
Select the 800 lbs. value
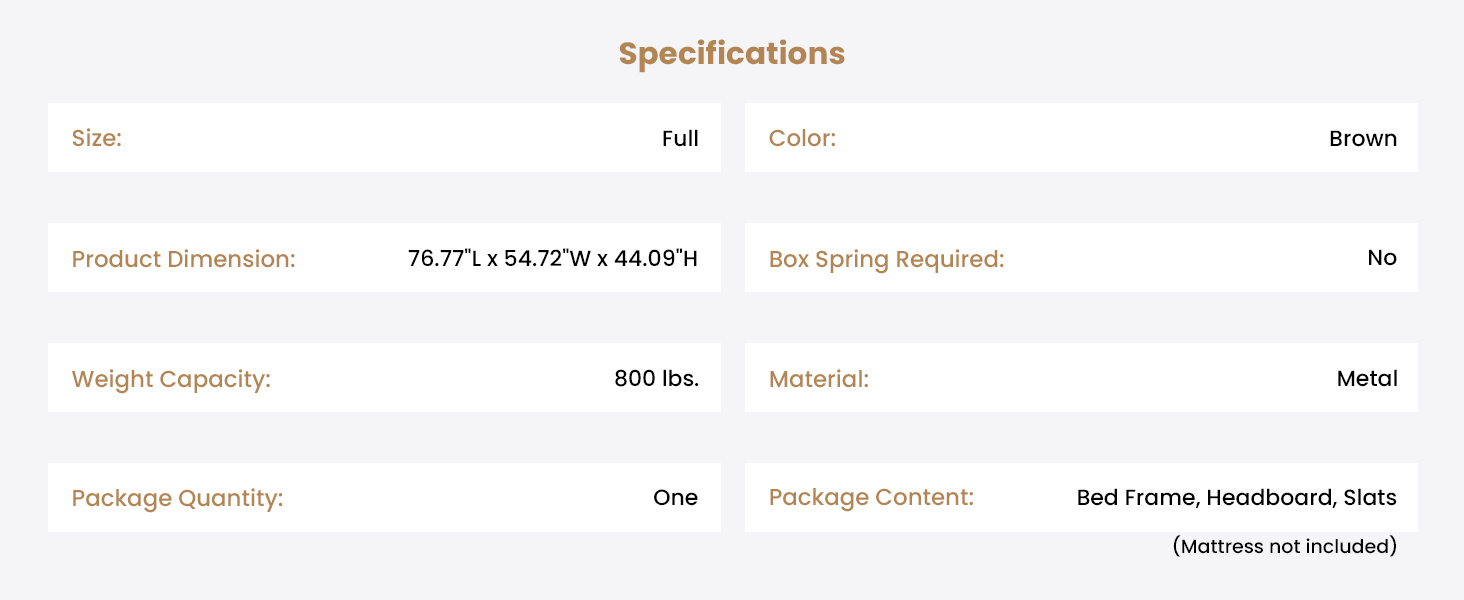[656, 379]
